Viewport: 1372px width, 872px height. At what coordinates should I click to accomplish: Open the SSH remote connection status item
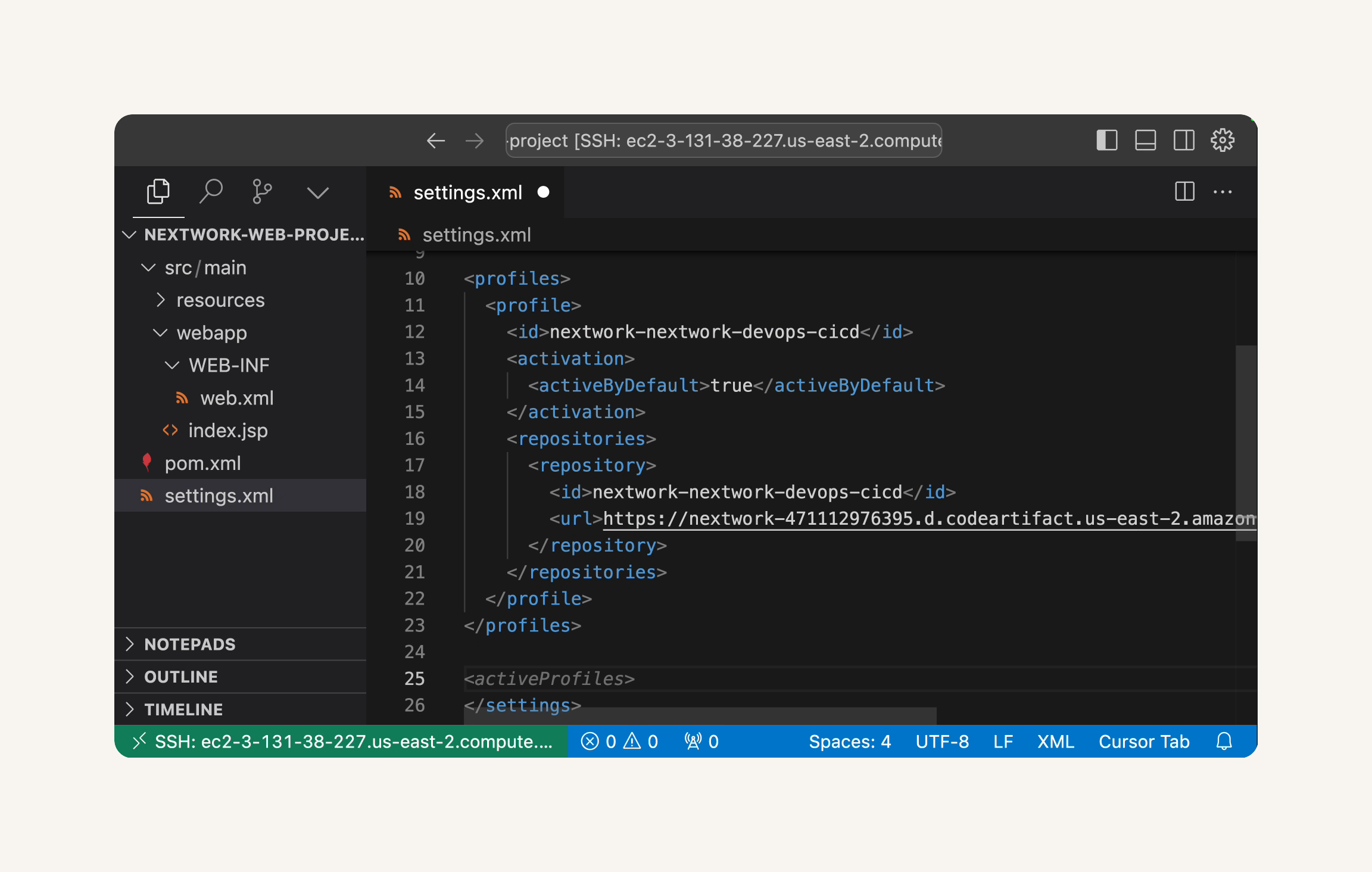(x=341, y=742)
